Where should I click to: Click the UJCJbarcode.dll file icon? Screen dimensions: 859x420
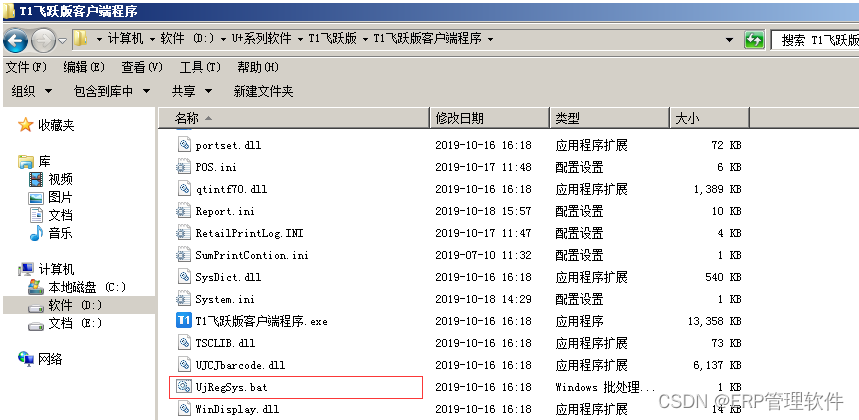click(184, 365)
